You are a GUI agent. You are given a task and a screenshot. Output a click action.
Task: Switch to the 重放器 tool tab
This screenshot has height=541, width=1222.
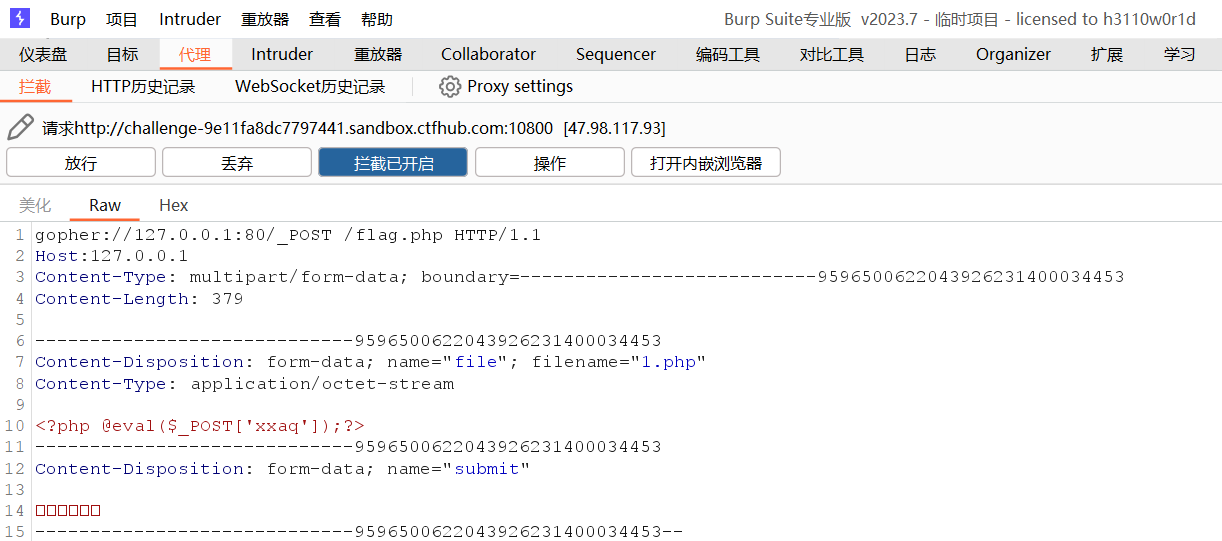point(378,54)
